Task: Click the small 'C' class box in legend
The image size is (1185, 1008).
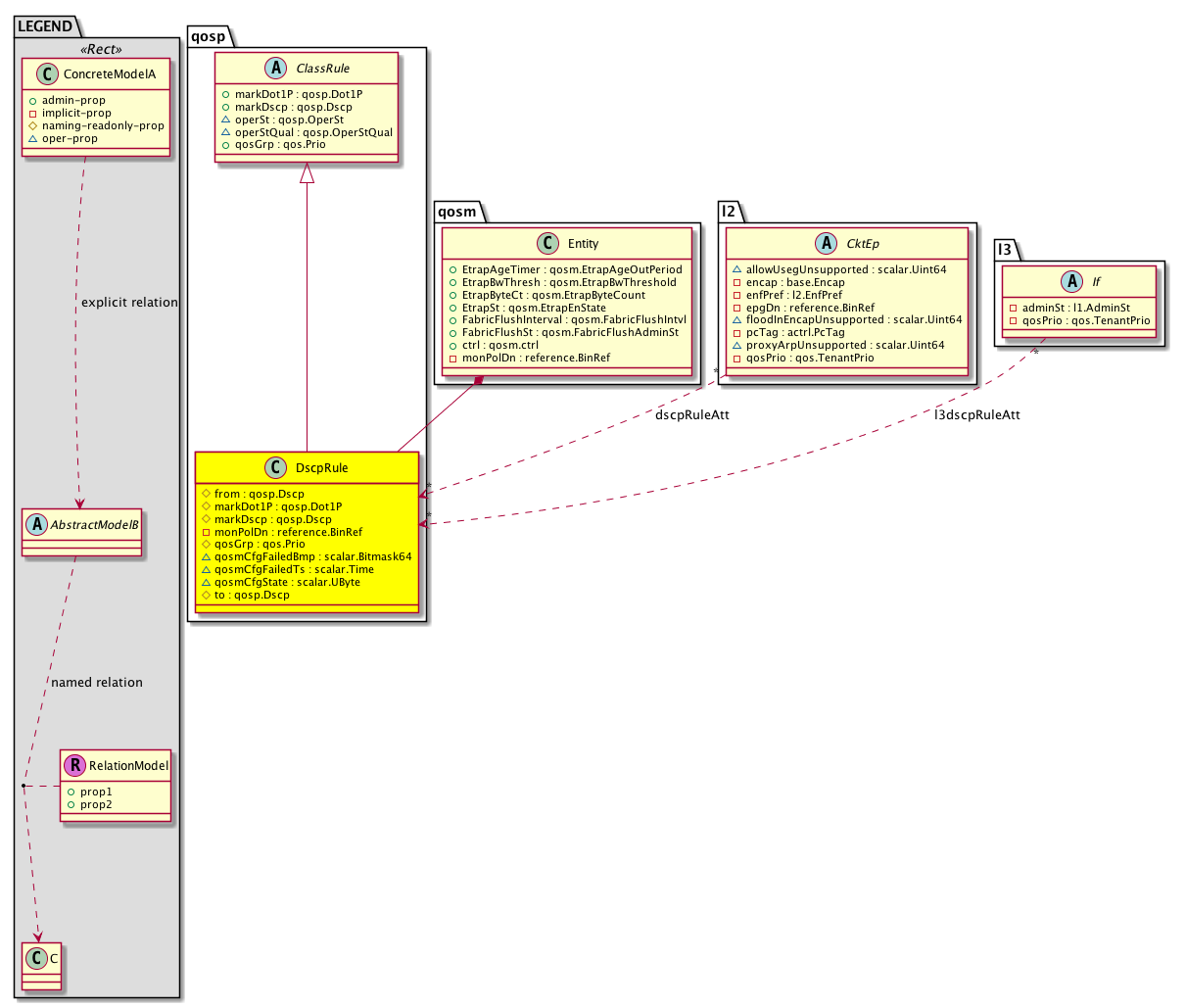Action: click(x=40, y=956)
